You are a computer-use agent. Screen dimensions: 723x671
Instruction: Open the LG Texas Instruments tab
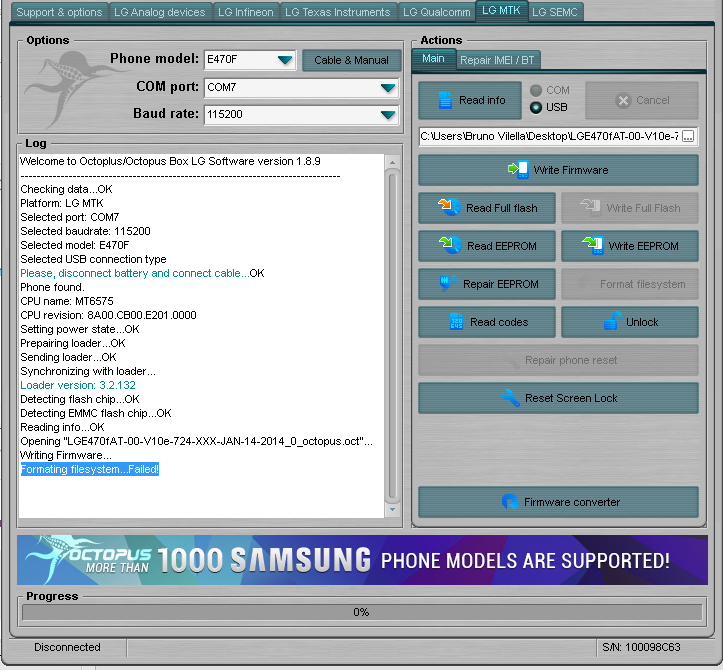pyautogui.click(x=337, y=12)
